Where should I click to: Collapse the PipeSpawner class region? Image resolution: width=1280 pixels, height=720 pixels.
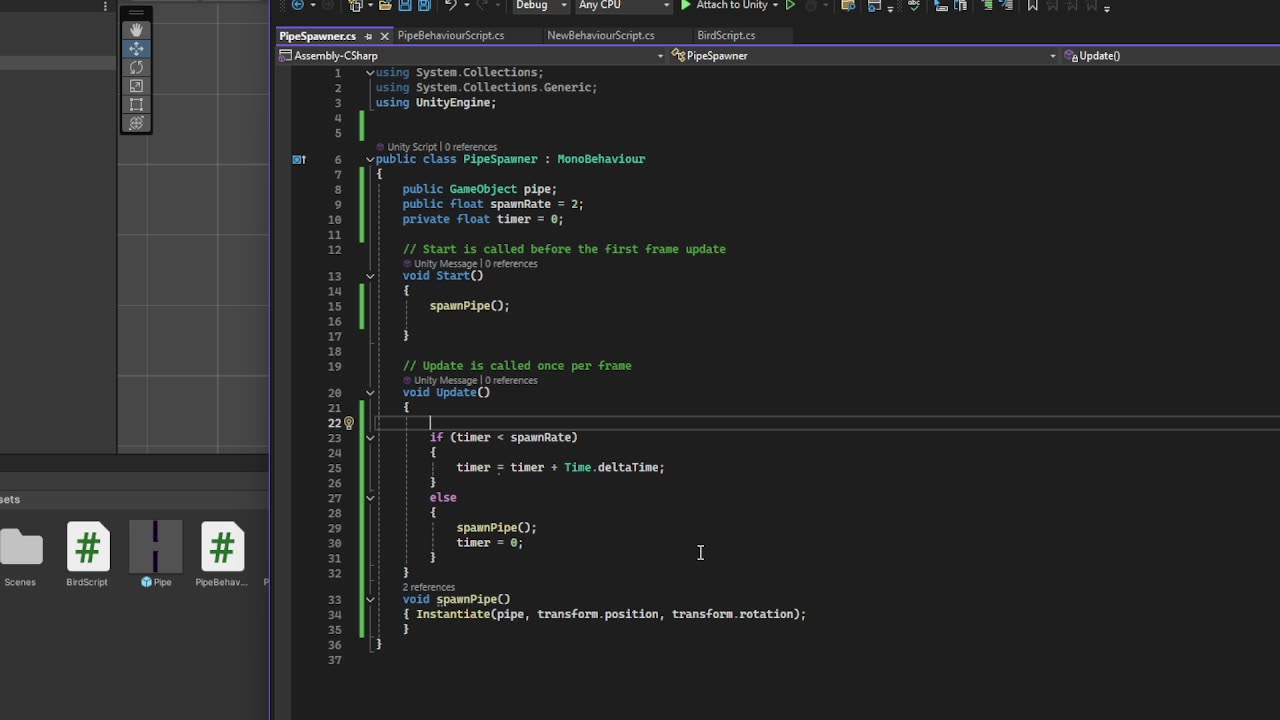(370, 159)
